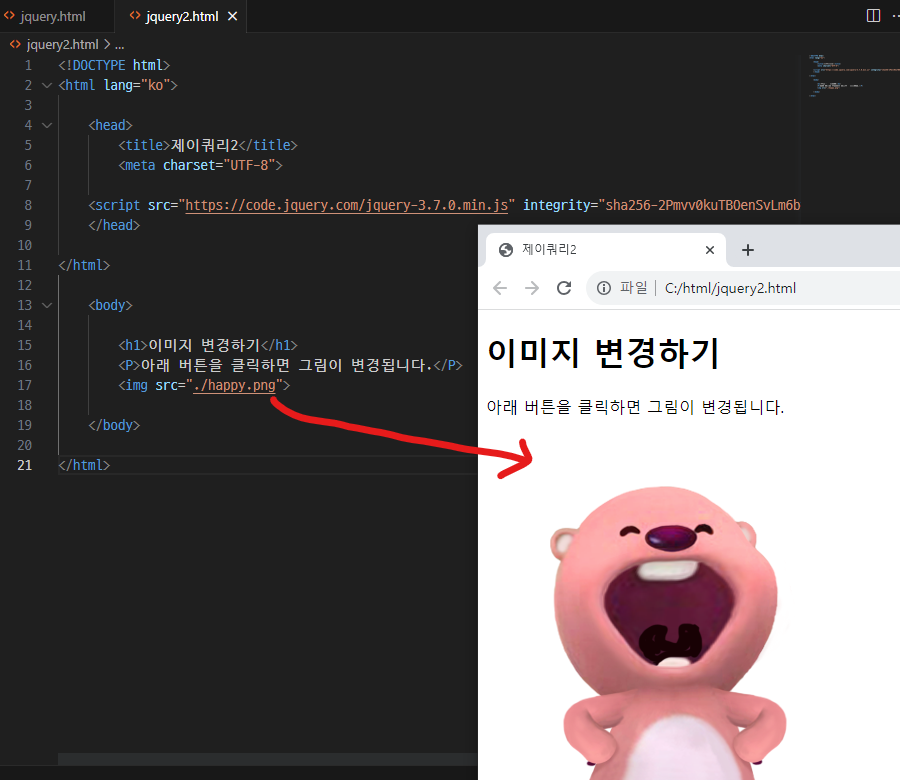Screen dimensions: 900x780
Task: Click the 이미지 변경하기 heading in browser
Action: pyautogui.click(x=603, y=353)
